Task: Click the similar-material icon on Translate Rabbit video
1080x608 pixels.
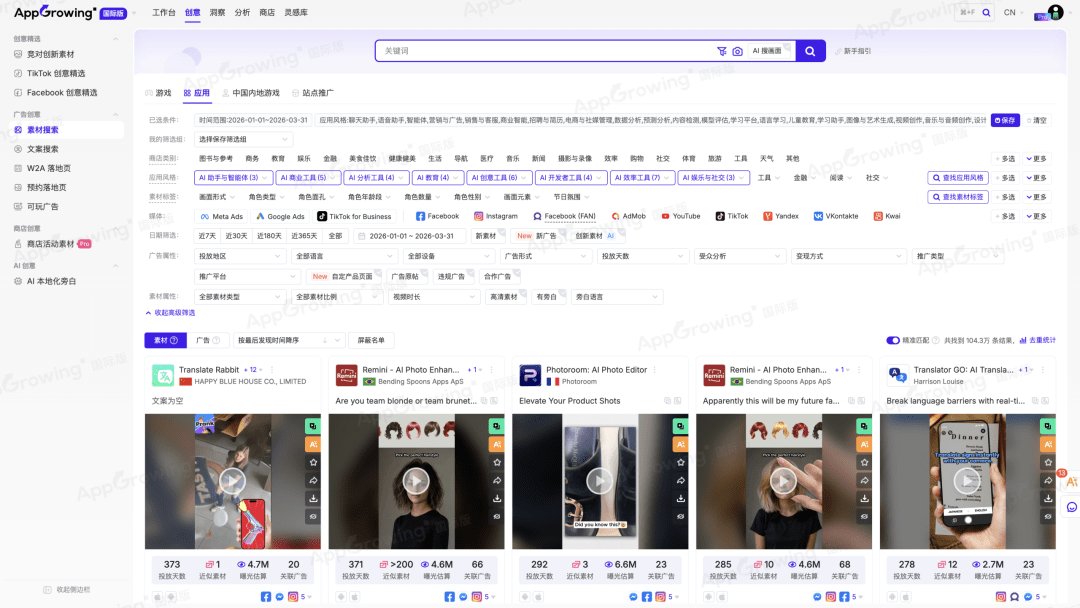Action: (x=313, y=426)
